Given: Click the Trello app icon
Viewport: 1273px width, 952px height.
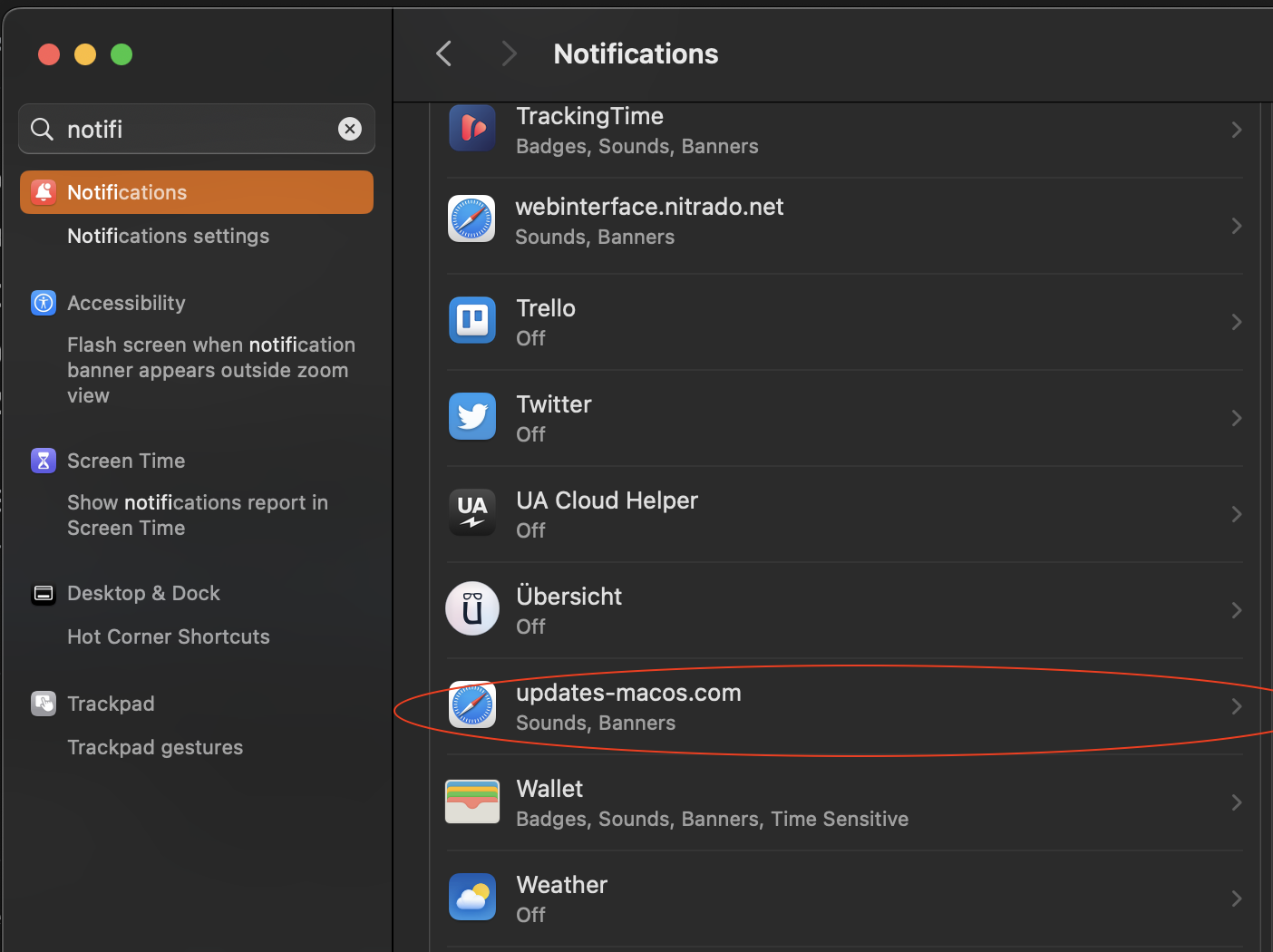Looking at the screenshot, I should (x=472, y=320).
